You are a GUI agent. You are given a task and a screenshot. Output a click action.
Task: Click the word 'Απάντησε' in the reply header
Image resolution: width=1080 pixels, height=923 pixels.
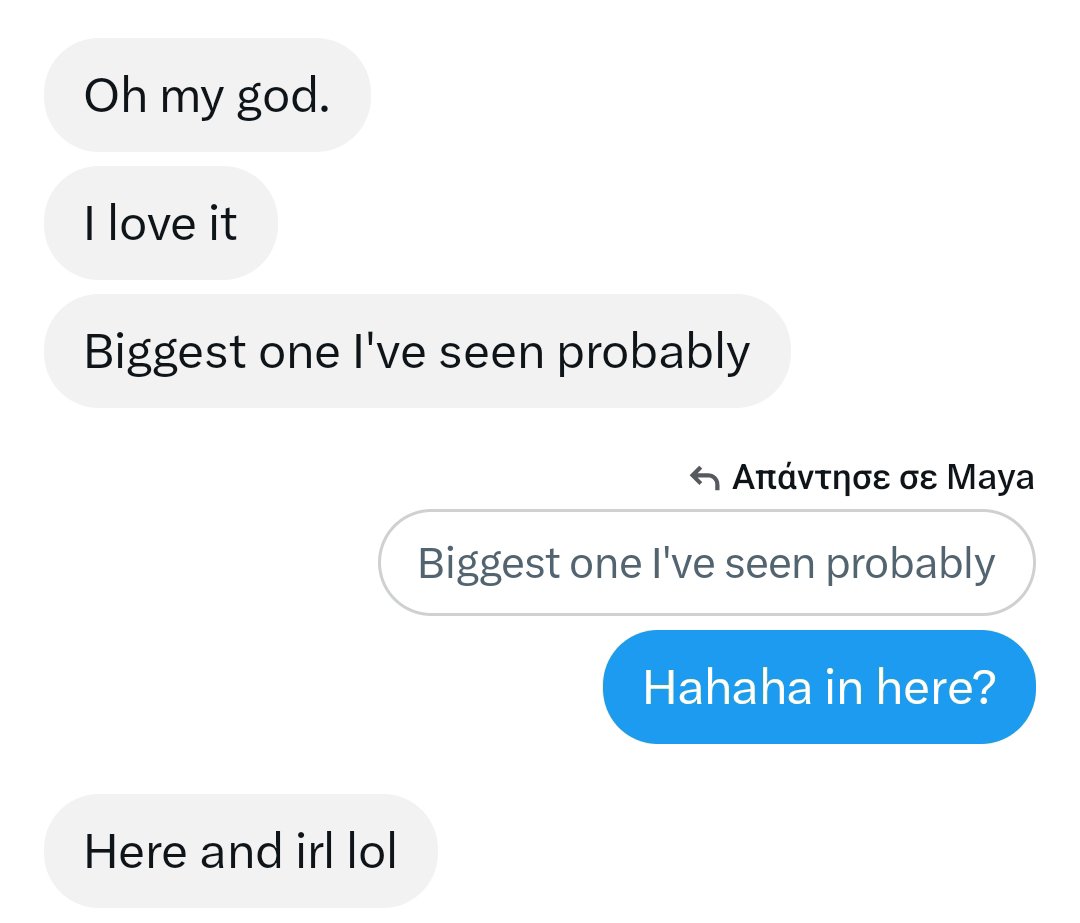pyautogui.click(x=811, y=477)
